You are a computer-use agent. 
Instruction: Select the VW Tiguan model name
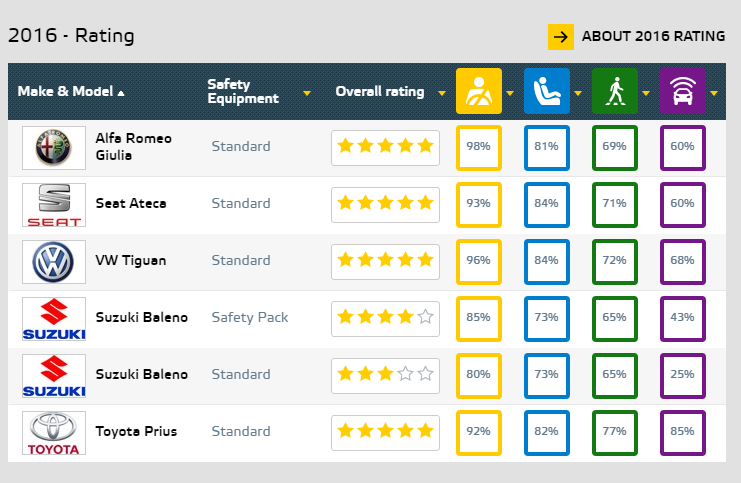click(x=130, y=261)
